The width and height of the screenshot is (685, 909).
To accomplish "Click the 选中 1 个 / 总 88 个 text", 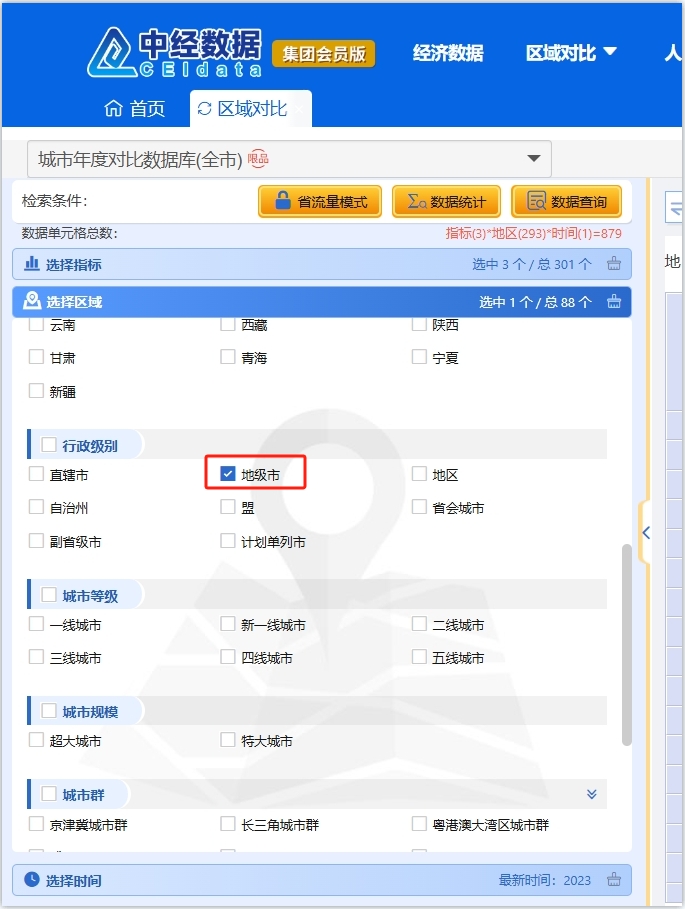I will (535, 302).
